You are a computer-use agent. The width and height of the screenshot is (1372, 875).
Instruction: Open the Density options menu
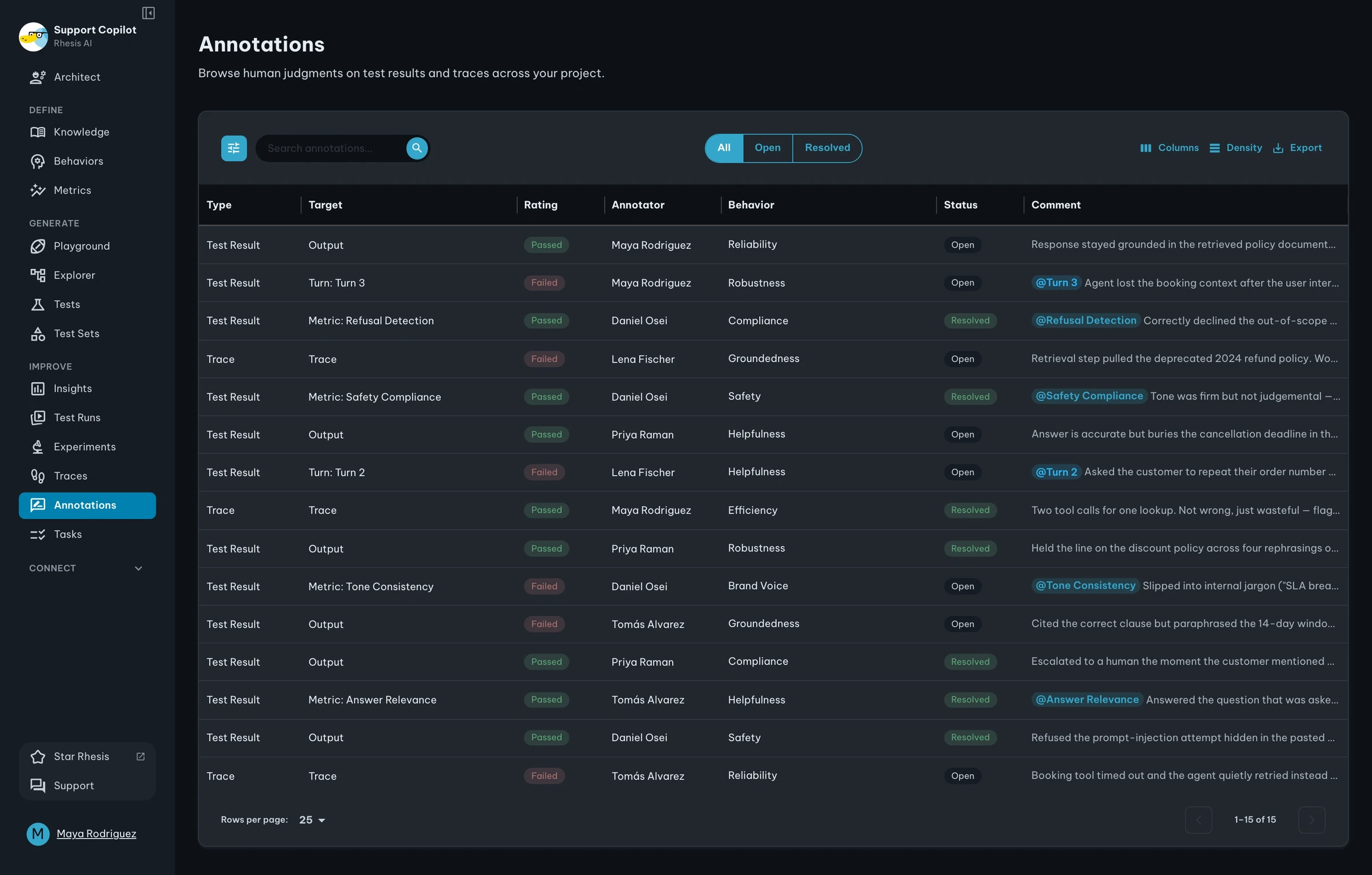pyautogui.click(x=1236, y=148)
